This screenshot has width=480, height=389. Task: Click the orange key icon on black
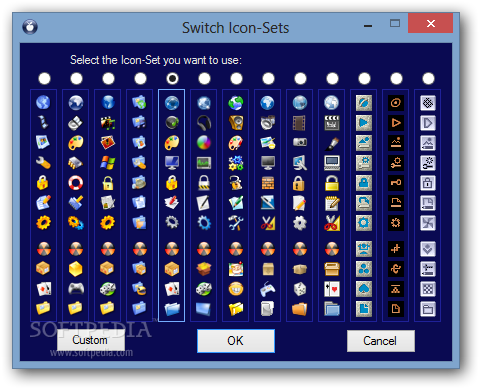396,183
